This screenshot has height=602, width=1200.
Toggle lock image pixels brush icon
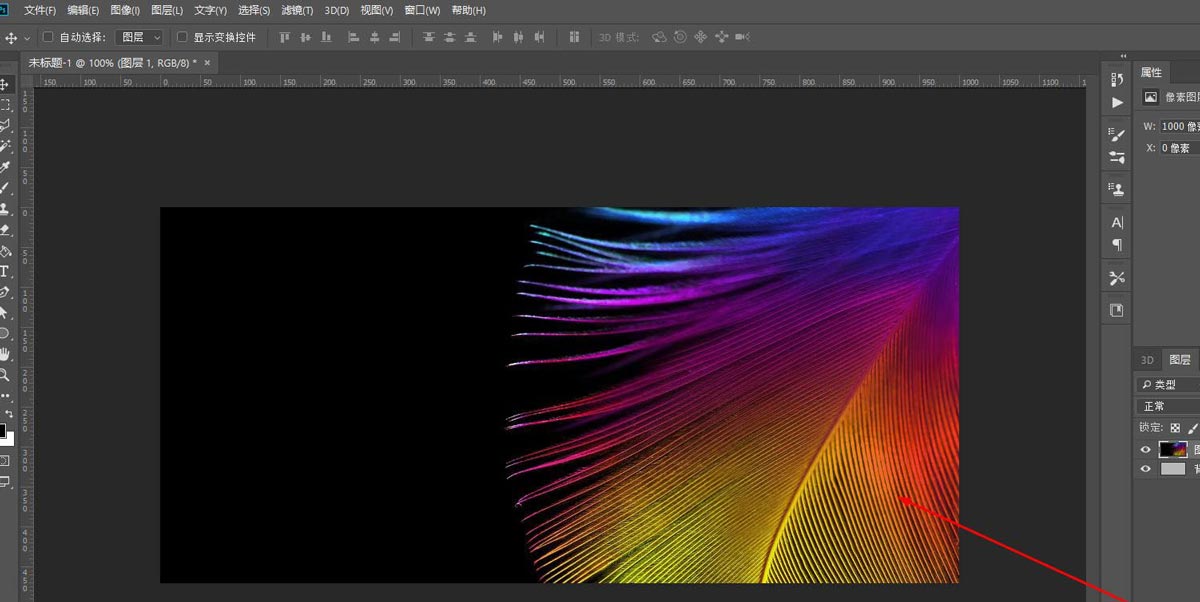pos(1192,427)
